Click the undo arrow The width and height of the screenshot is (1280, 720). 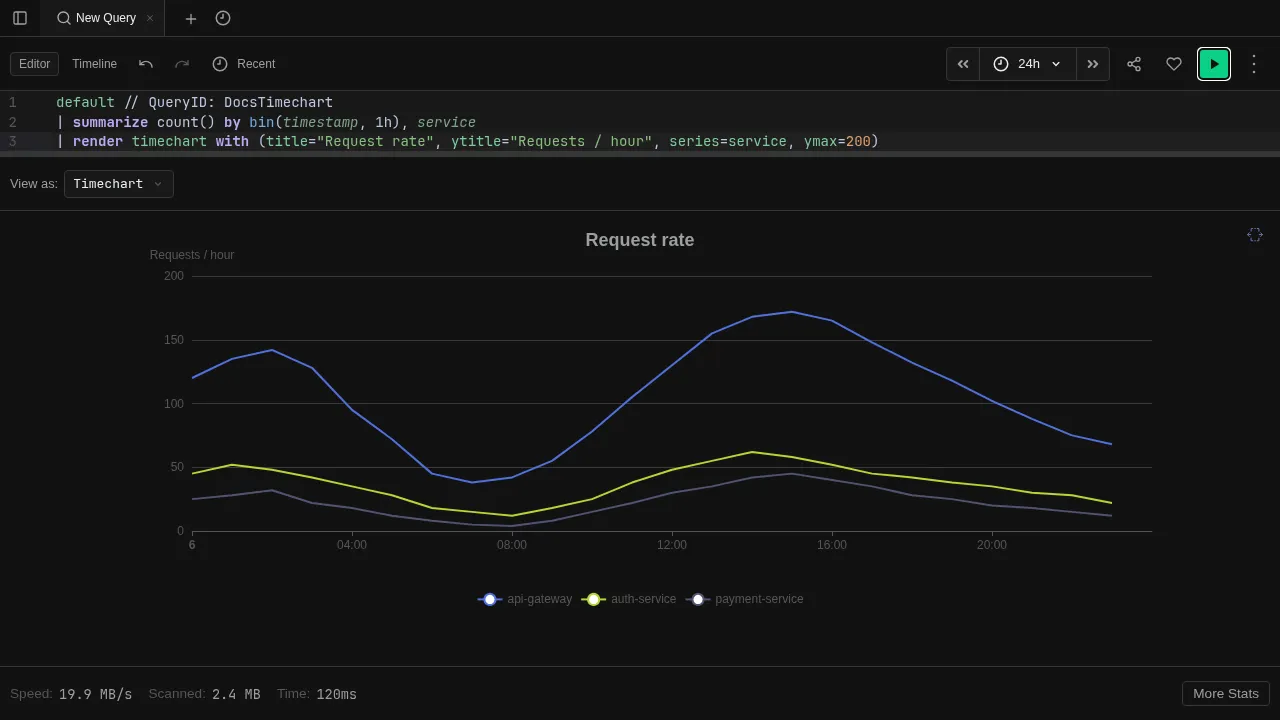(146, 64)
